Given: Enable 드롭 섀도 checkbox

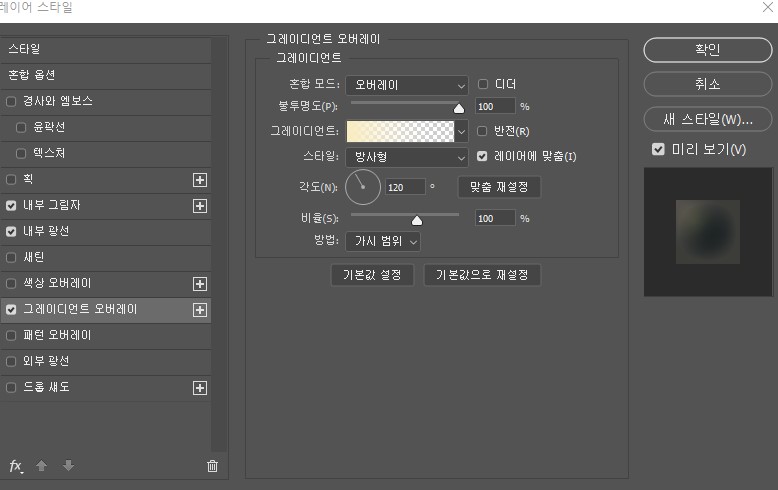Looking at the screenshot, I should click(x=11, y=387).
